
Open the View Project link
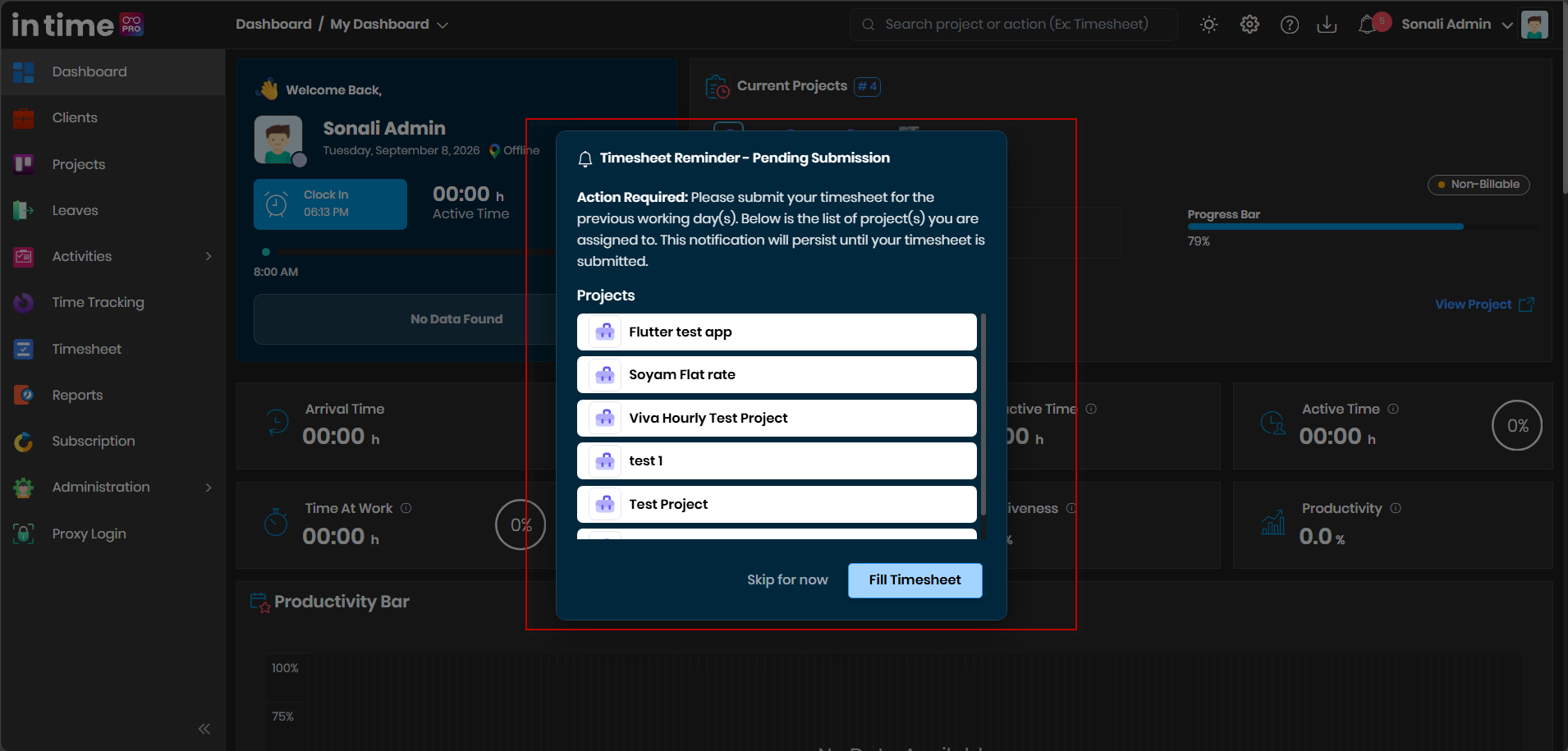tap(1484, 305)
